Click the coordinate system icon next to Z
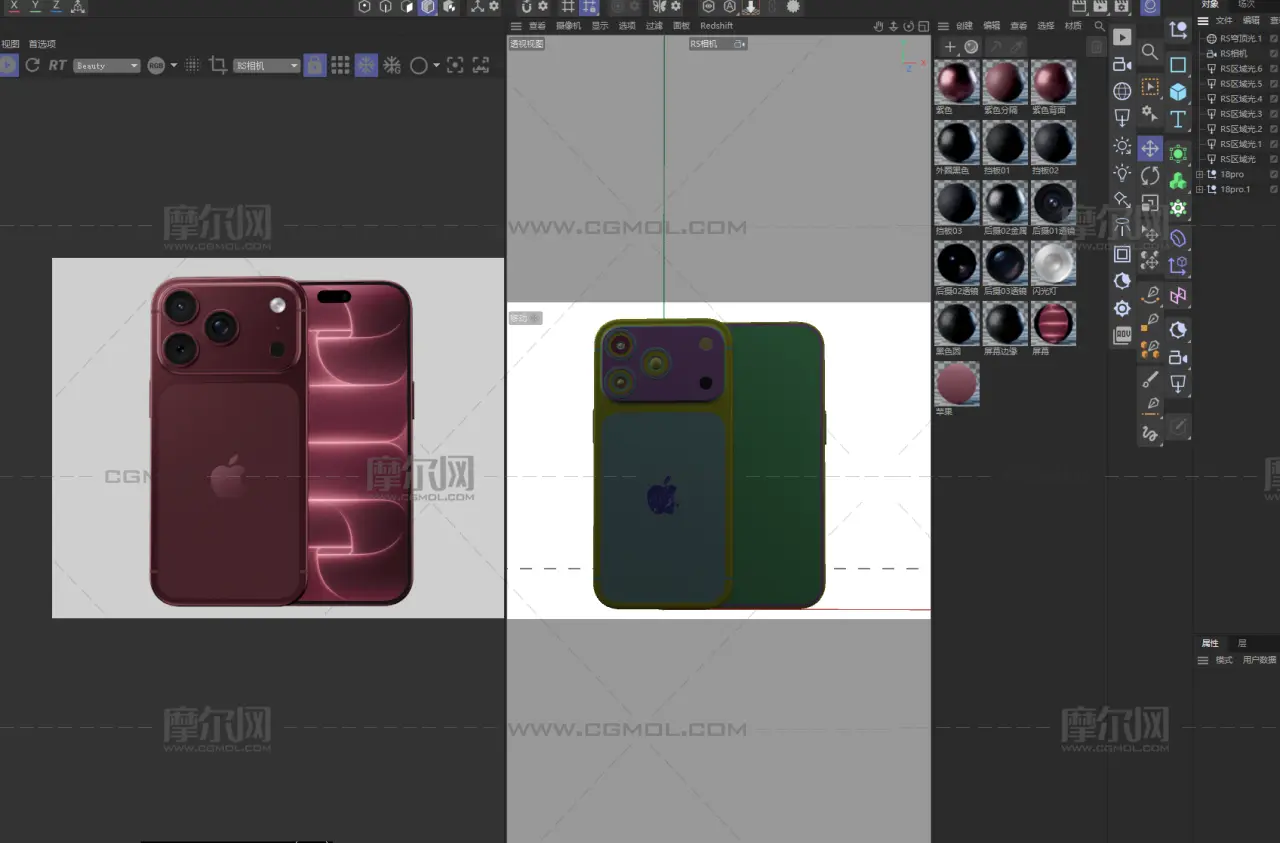1280x843 pixels. (x=78, y=6)
